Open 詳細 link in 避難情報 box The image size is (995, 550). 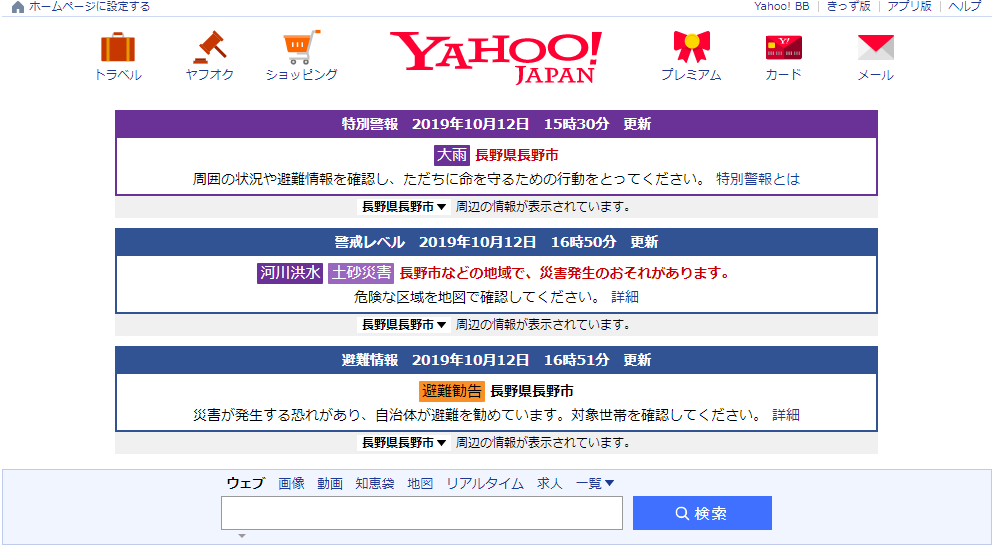(786, 415)
